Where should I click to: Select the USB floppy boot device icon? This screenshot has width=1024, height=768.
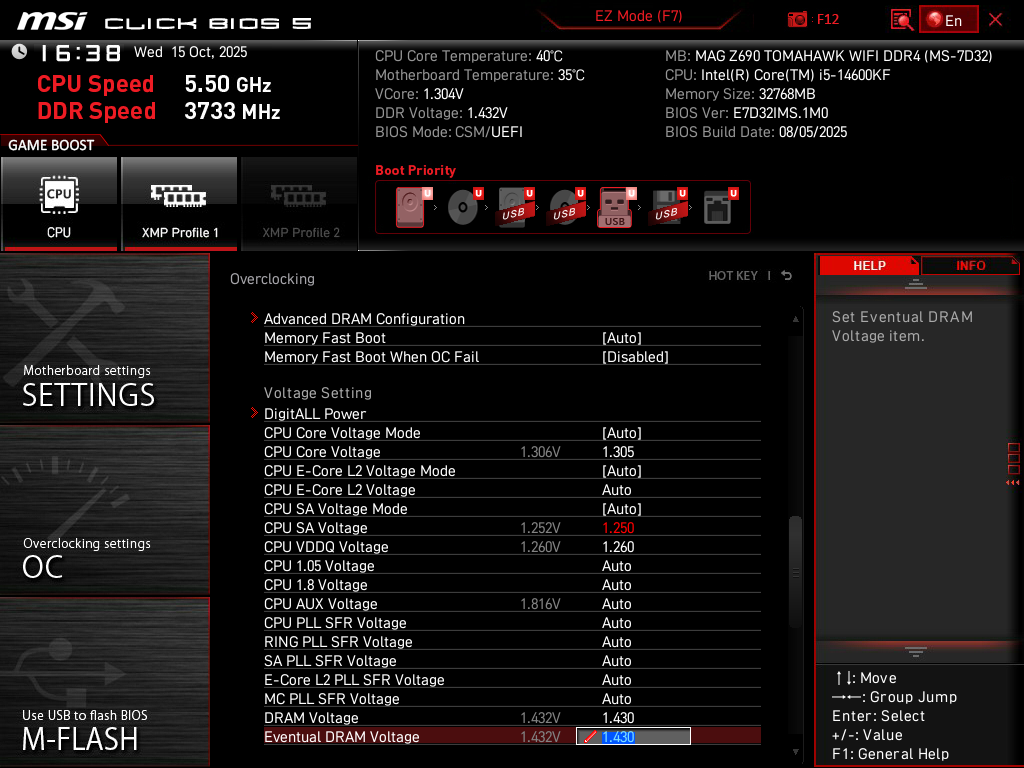coord(668,207)
